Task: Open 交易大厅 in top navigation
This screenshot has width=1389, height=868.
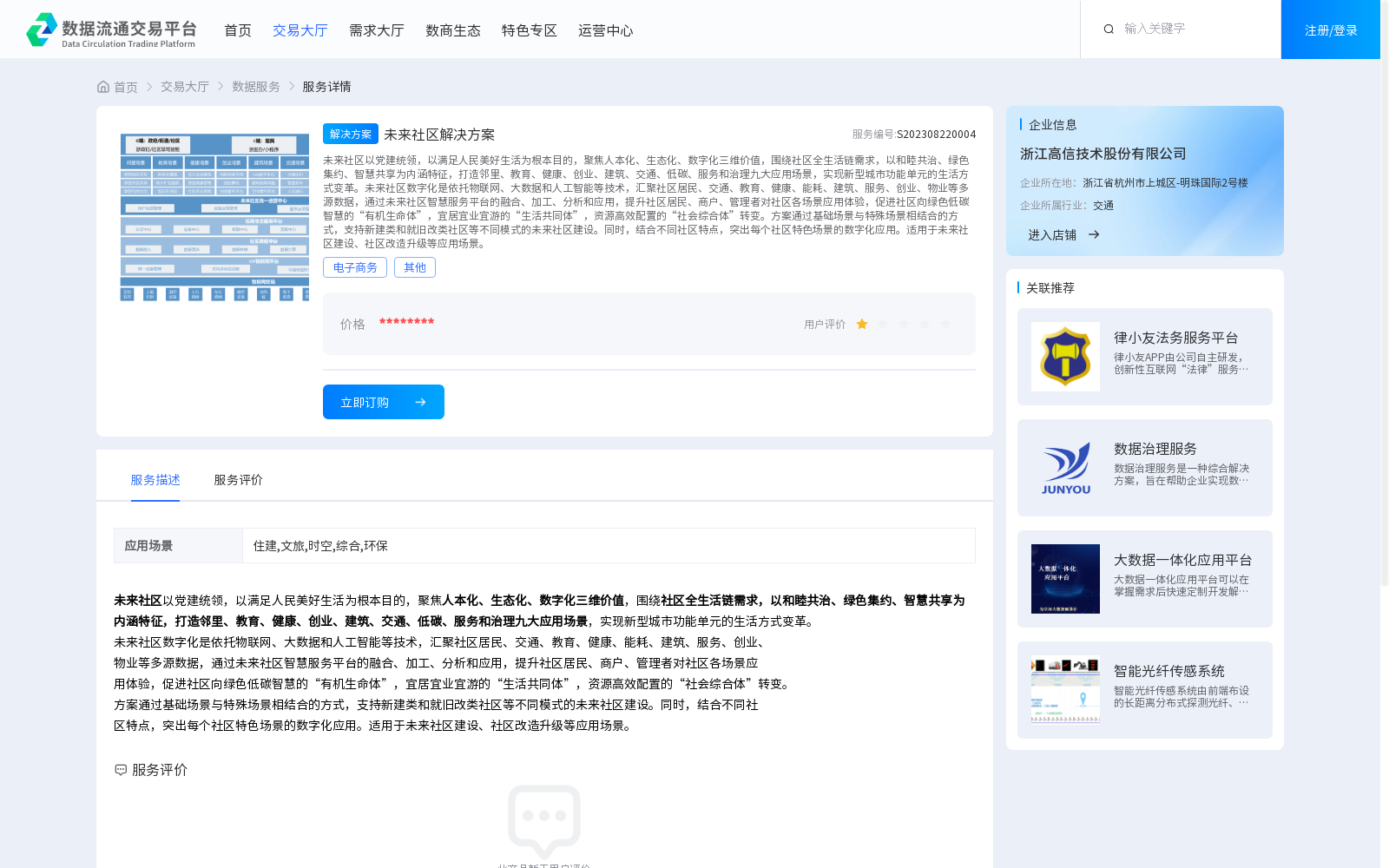Action: tap(300, 30)
